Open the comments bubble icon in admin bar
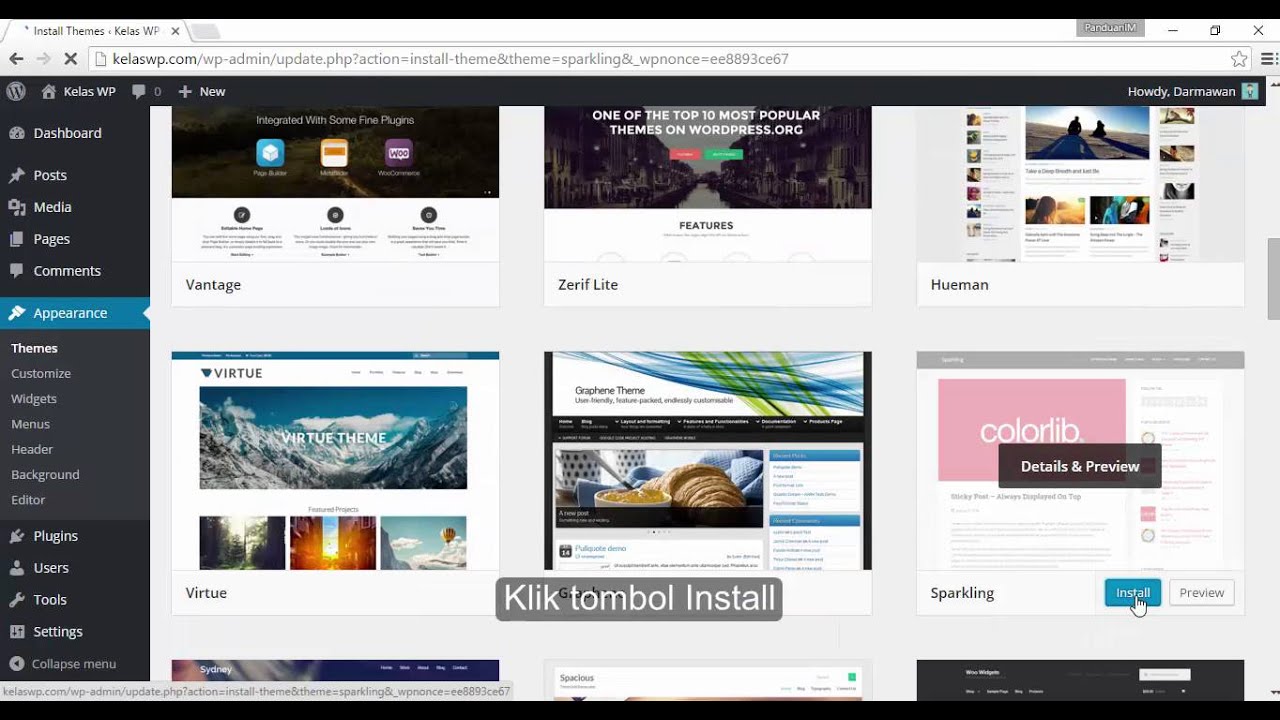 (x=139, y=91)
